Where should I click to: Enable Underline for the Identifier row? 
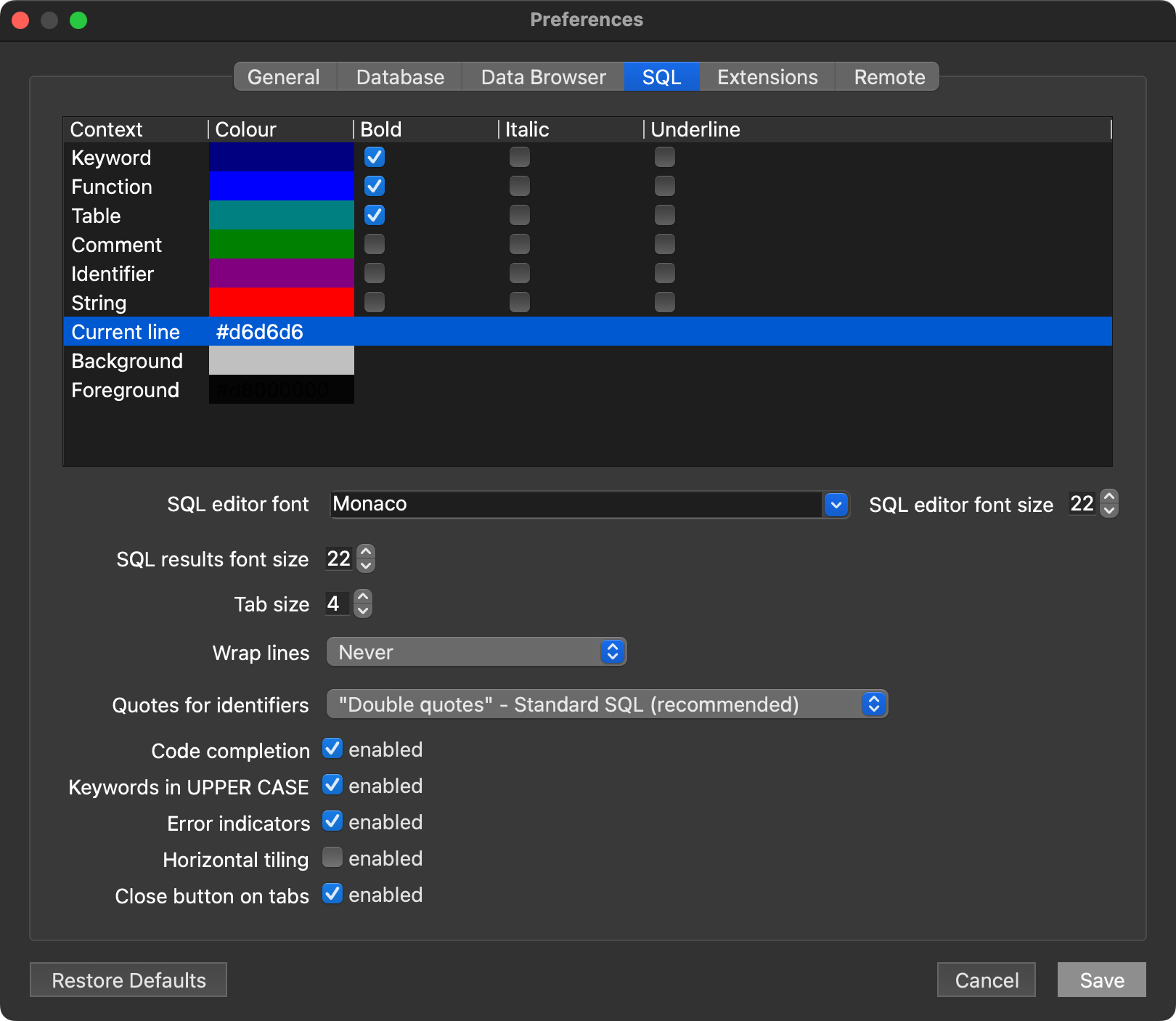664,274
